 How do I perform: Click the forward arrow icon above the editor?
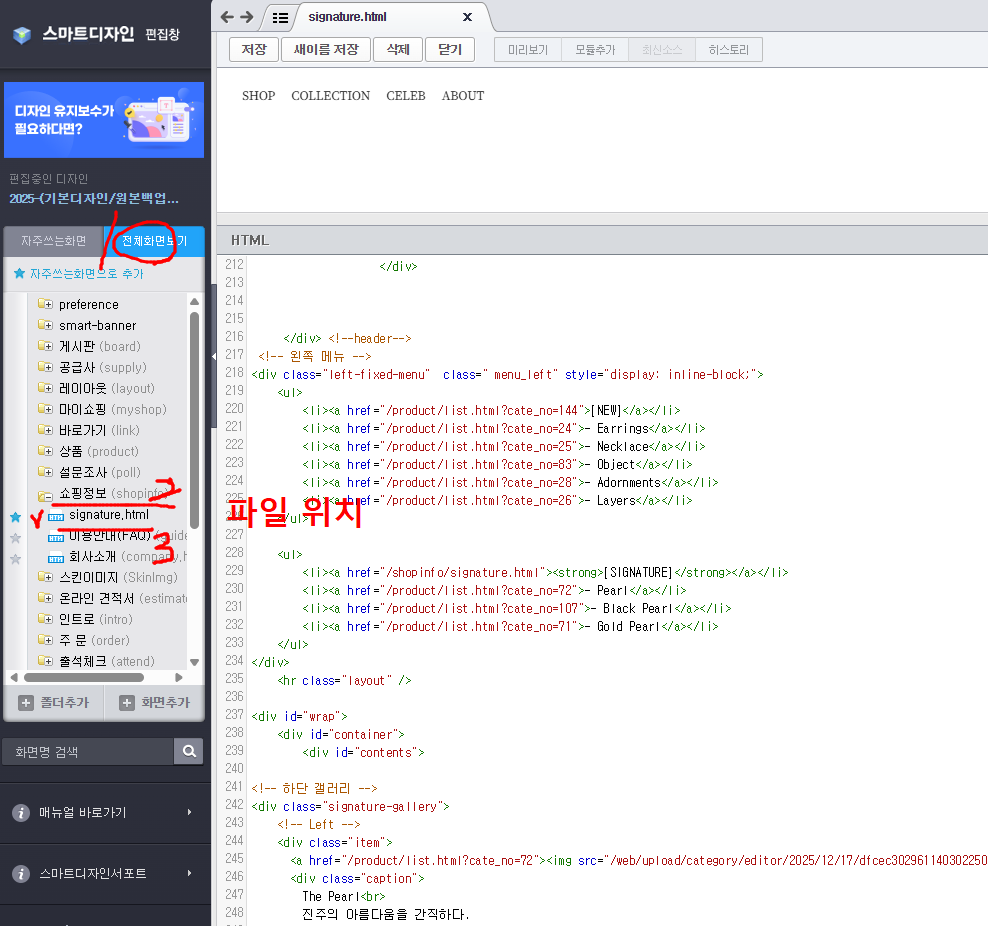click(247, 17)
